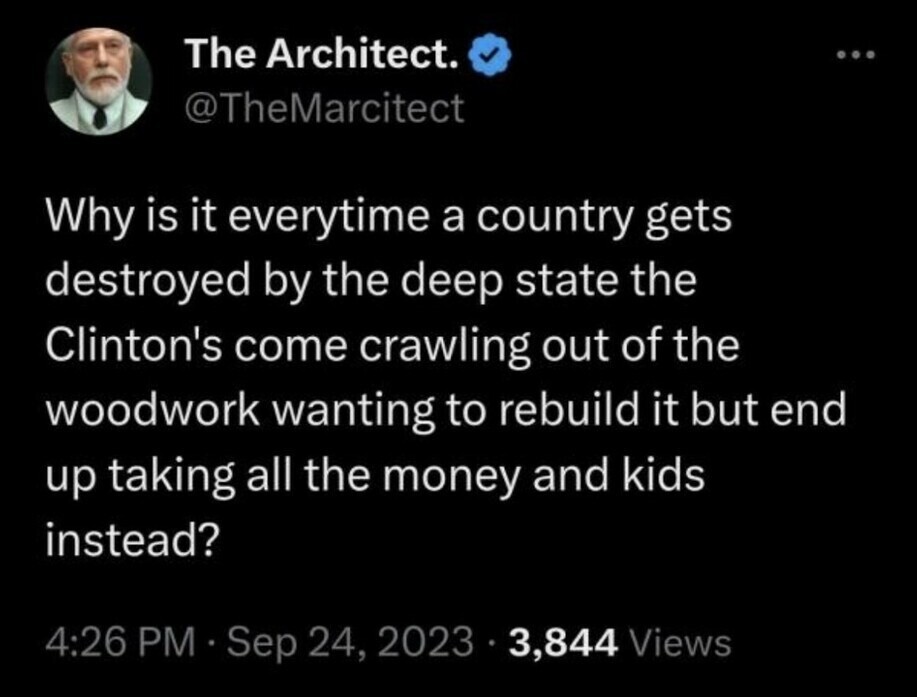Click the display name "The Architect."
Image resolution: width=917 pixels, height=697 pixels.
(322, 60)
